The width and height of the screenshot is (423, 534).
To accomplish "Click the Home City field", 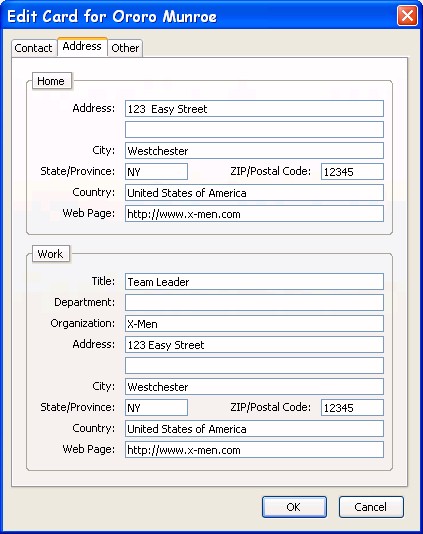I will tap(254, 151).
